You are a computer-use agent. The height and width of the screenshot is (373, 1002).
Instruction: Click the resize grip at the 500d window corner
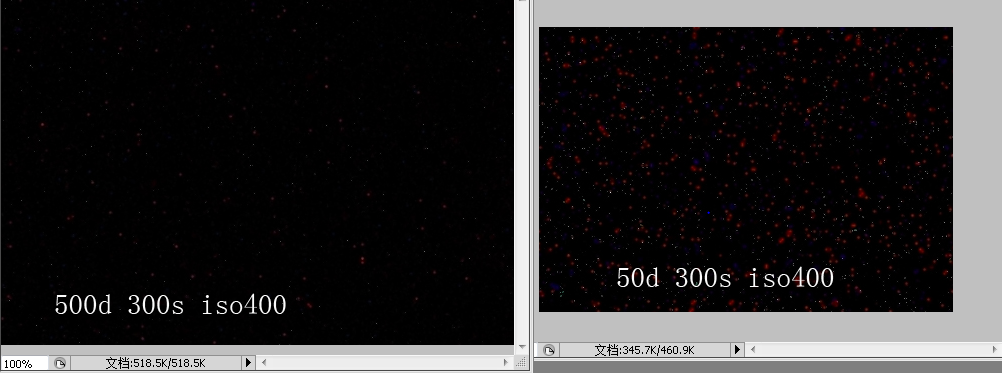pyautogui.click(x=522, y=363)
